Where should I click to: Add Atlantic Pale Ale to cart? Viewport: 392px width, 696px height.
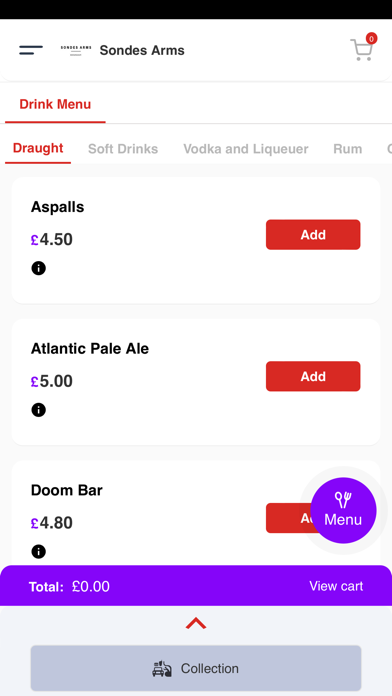tap(313, 376)
